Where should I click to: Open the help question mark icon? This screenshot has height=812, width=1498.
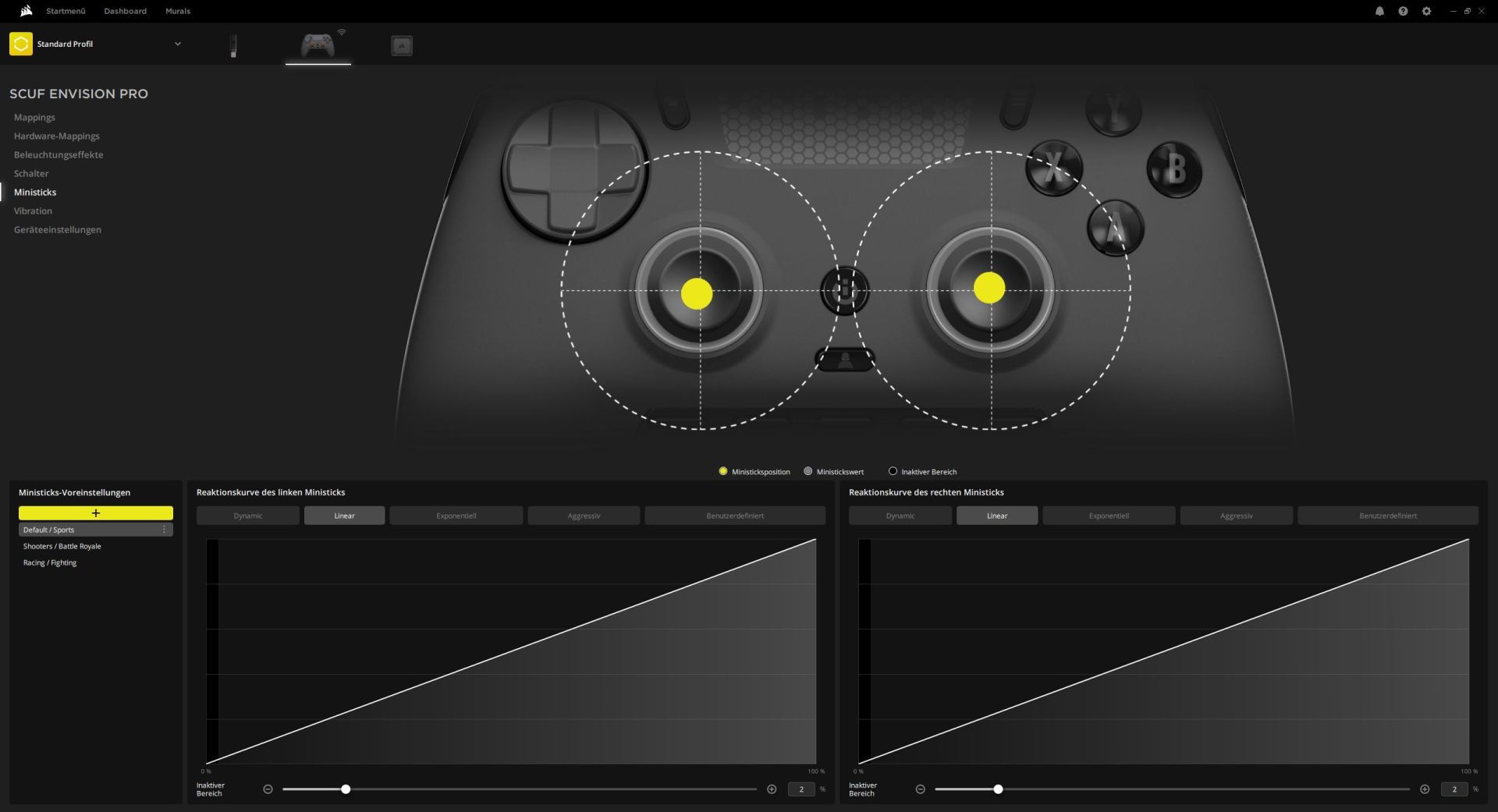pyautogui.click(x=1403, y=11)
